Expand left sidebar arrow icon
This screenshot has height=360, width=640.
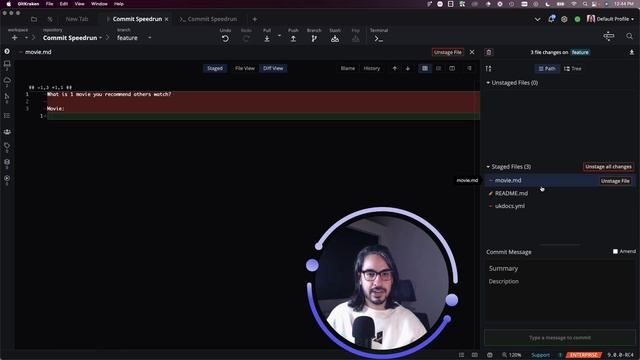(7, 51)
